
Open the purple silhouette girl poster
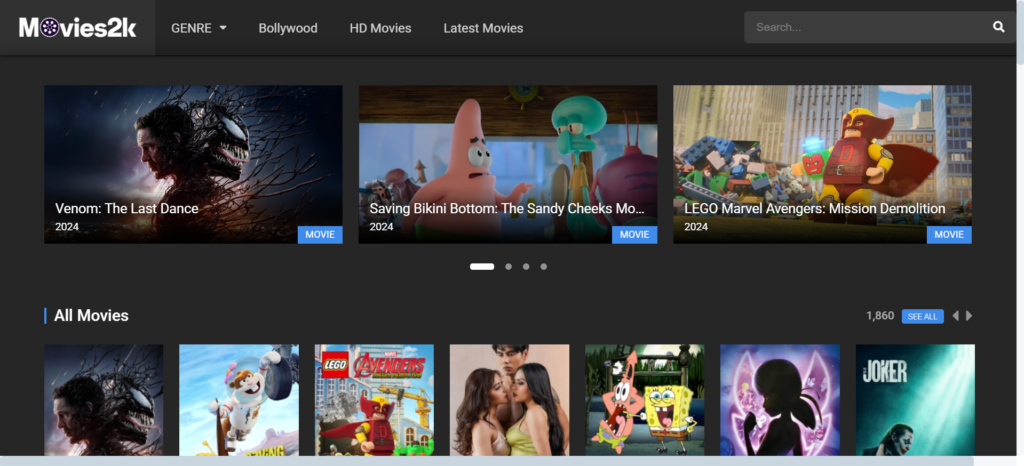coord(780,400)
